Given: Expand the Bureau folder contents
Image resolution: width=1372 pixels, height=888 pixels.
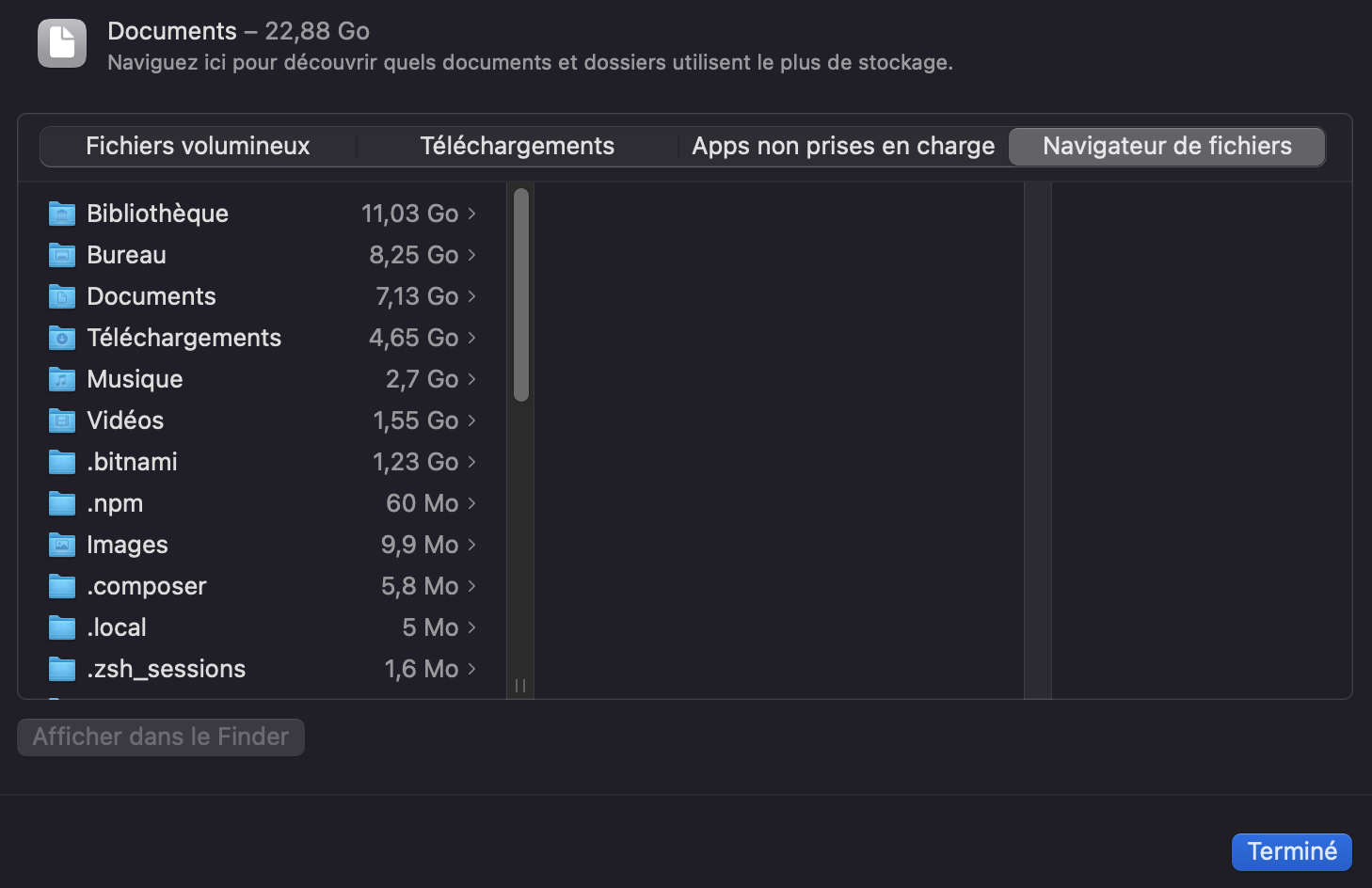Looking at the screenshot, I should pyautogui.click(x=473, y=255).
